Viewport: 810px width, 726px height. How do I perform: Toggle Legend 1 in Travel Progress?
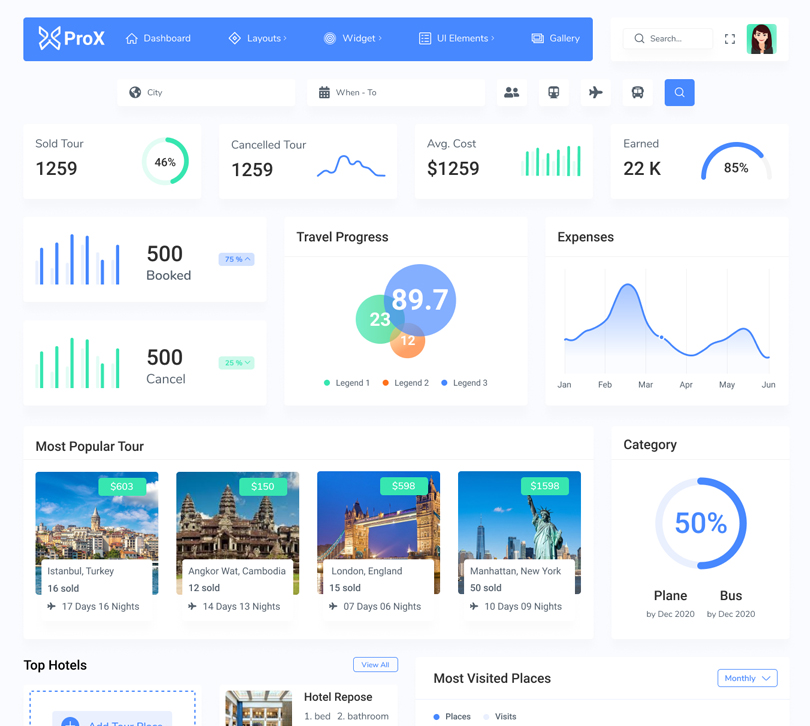click(347, 383)
